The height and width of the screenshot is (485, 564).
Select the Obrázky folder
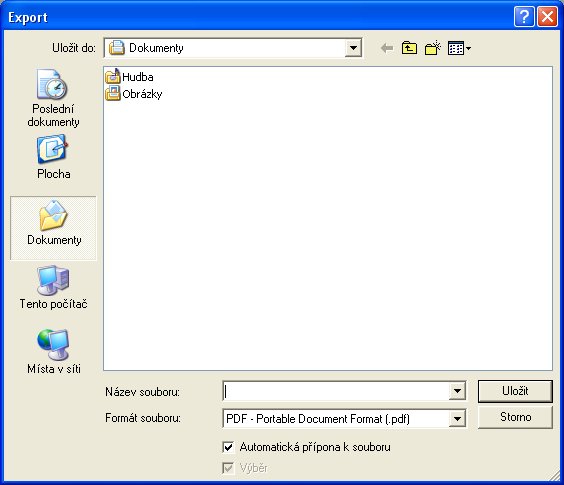tap(134, 94)
